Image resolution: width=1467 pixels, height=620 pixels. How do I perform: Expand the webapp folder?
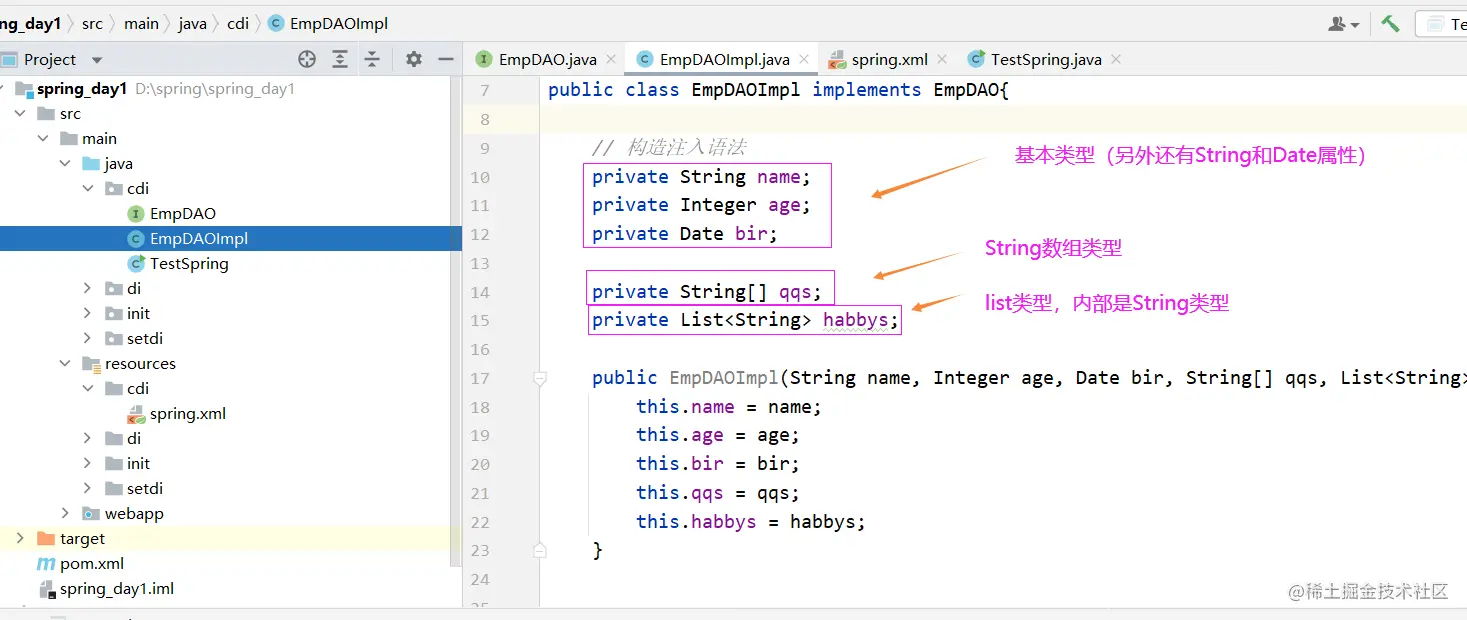[x=65, y=514]
